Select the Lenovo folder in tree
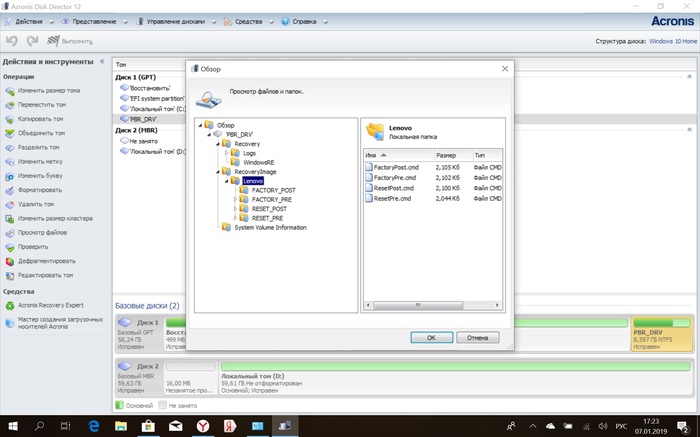 253,181
